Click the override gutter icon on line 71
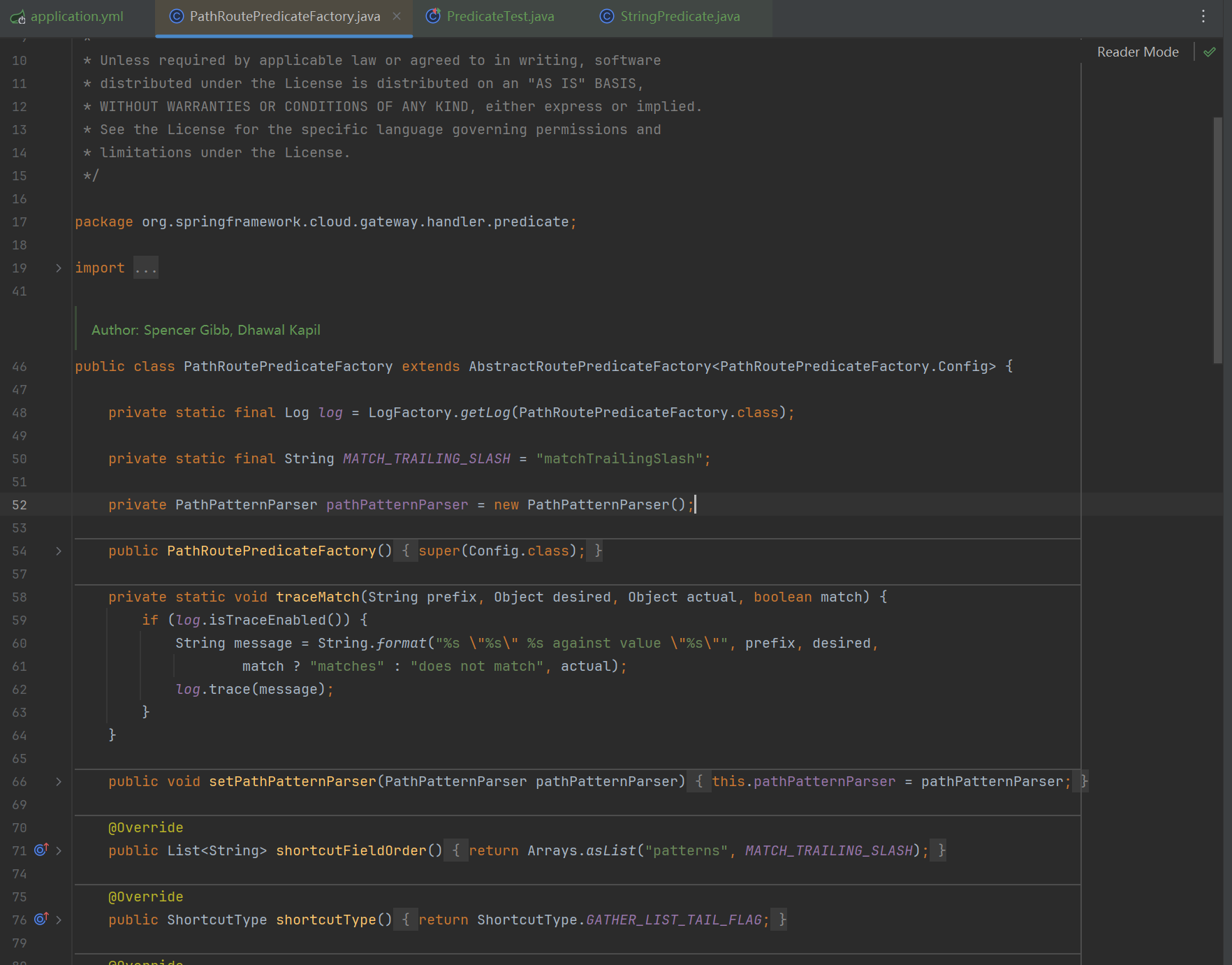The image size is (1232, 965). tap(41, 850)
